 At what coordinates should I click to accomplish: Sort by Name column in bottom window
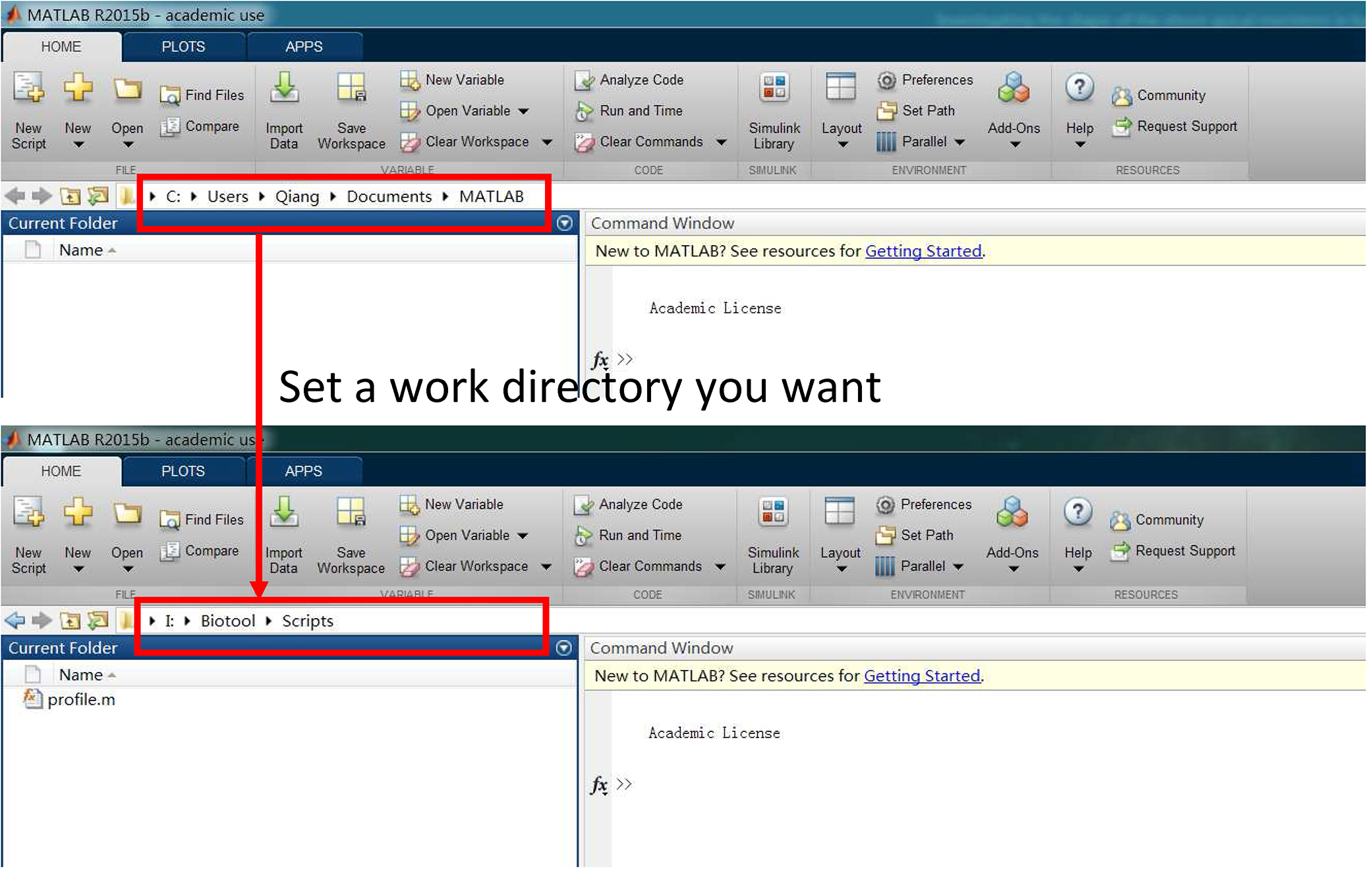coord(81,675)
